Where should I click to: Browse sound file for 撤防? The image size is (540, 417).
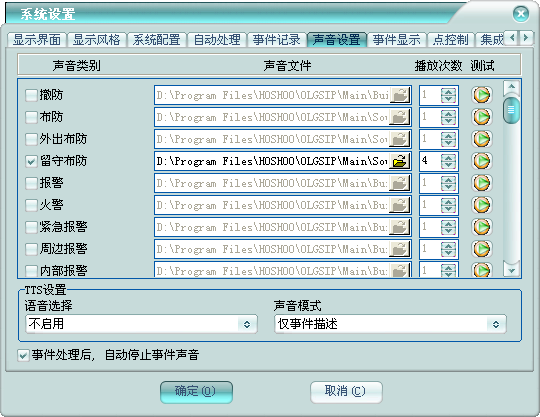399,95
